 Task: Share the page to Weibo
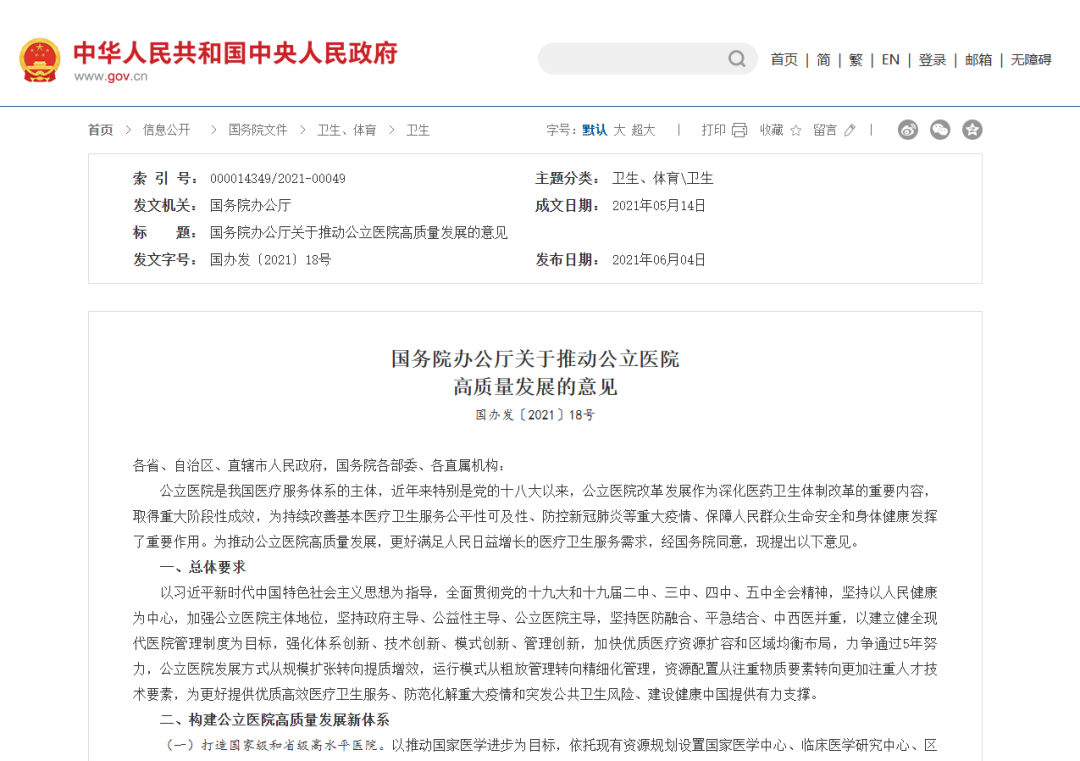click(x=908, y=129)
